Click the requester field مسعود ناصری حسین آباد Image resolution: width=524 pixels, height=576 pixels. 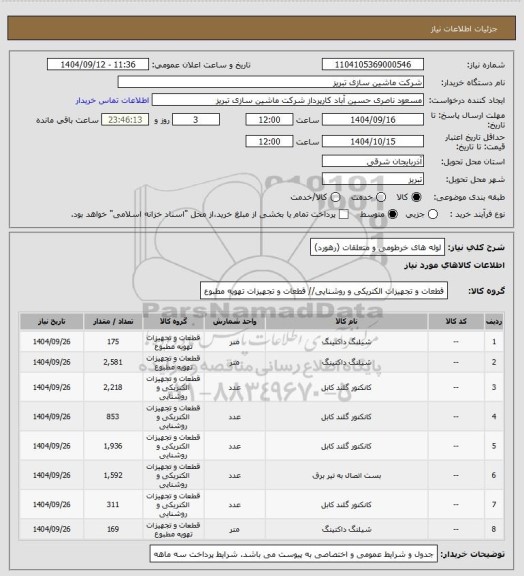288,100
